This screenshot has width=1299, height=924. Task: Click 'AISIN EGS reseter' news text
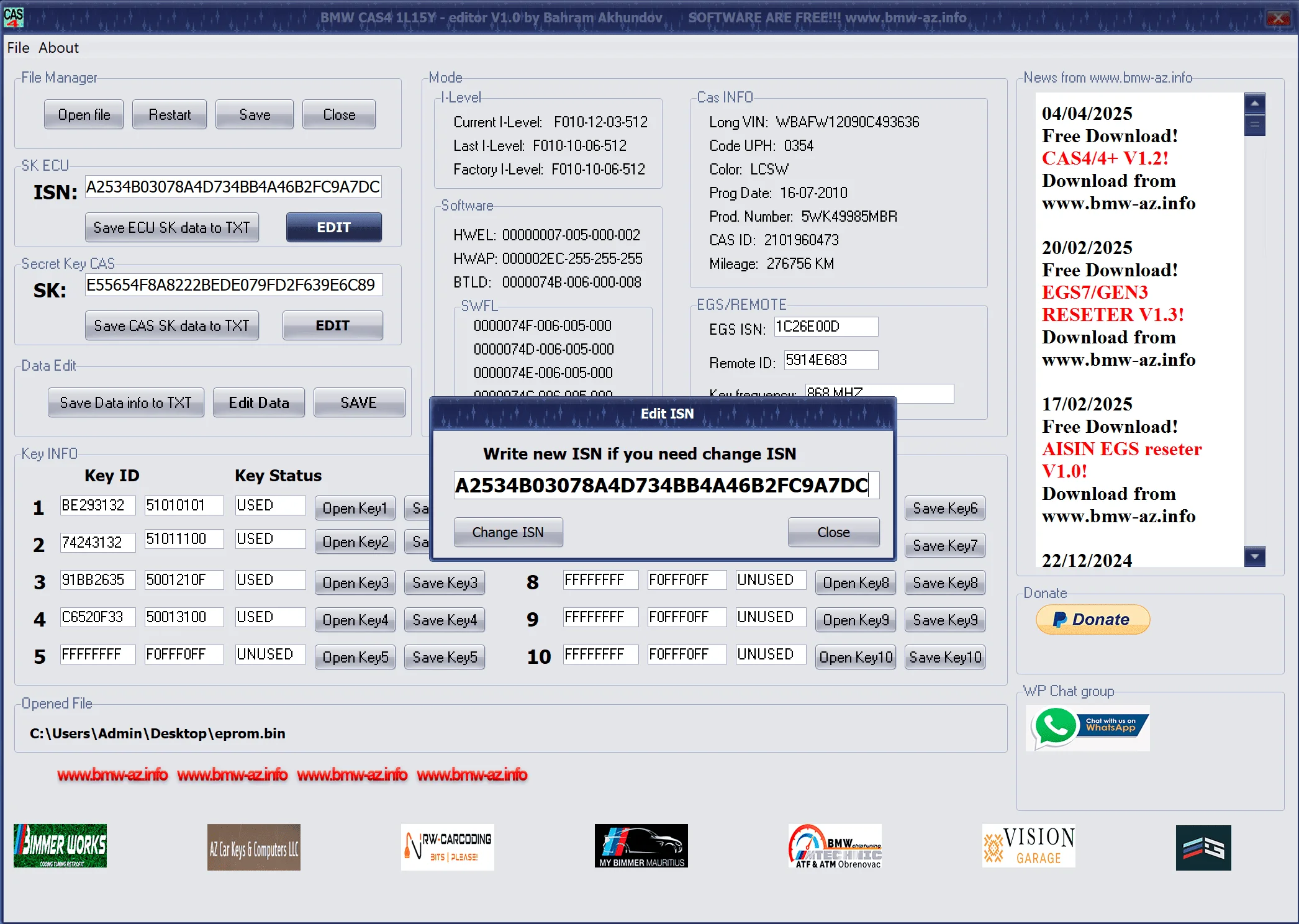point(1121,449)
